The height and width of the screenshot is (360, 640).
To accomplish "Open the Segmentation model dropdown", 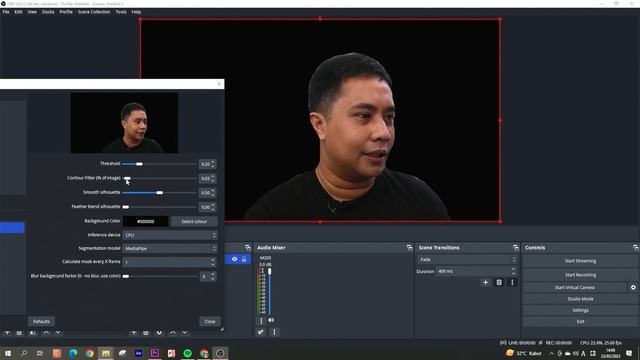I will pos(170,248).
